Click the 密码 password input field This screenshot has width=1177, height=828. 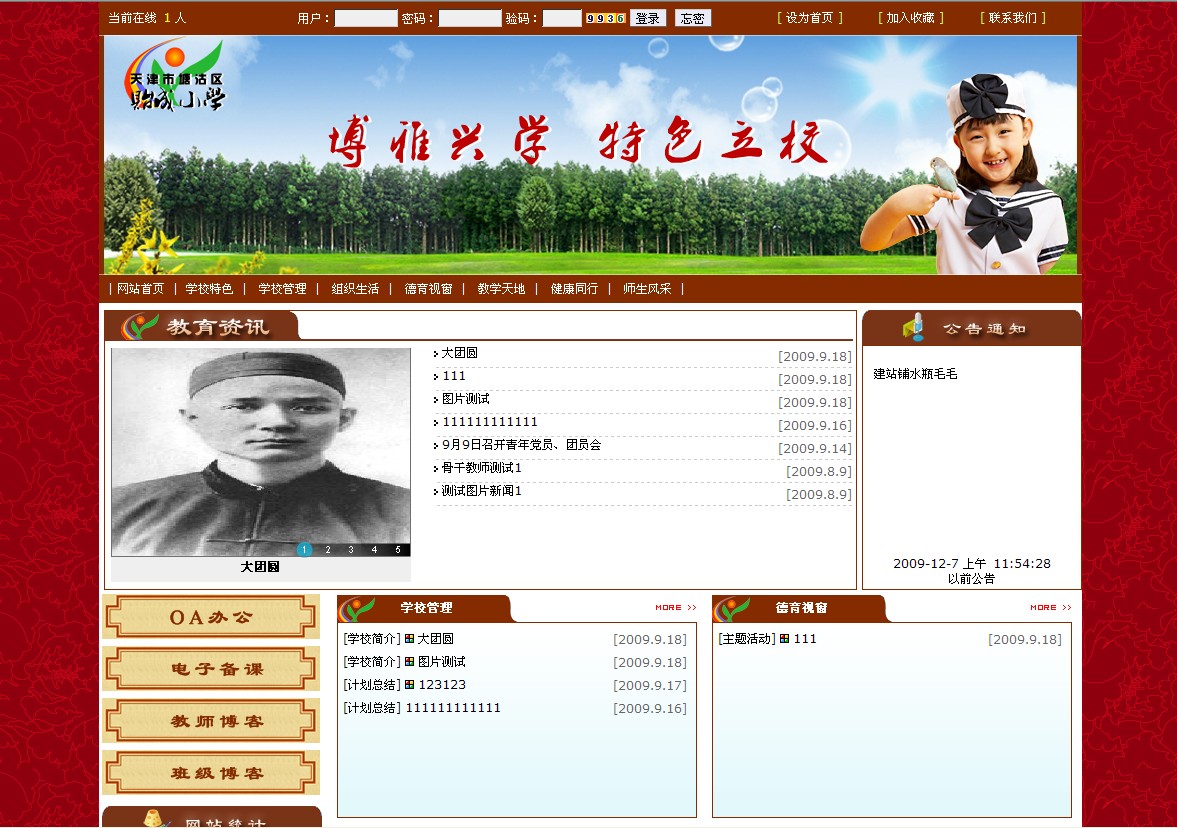(x=469, y=18)
